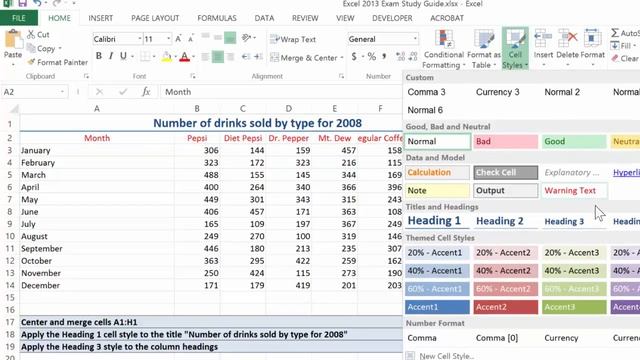The image size is (640, 360).
Task: Select cell containing December
Action: tap(97, 285)
